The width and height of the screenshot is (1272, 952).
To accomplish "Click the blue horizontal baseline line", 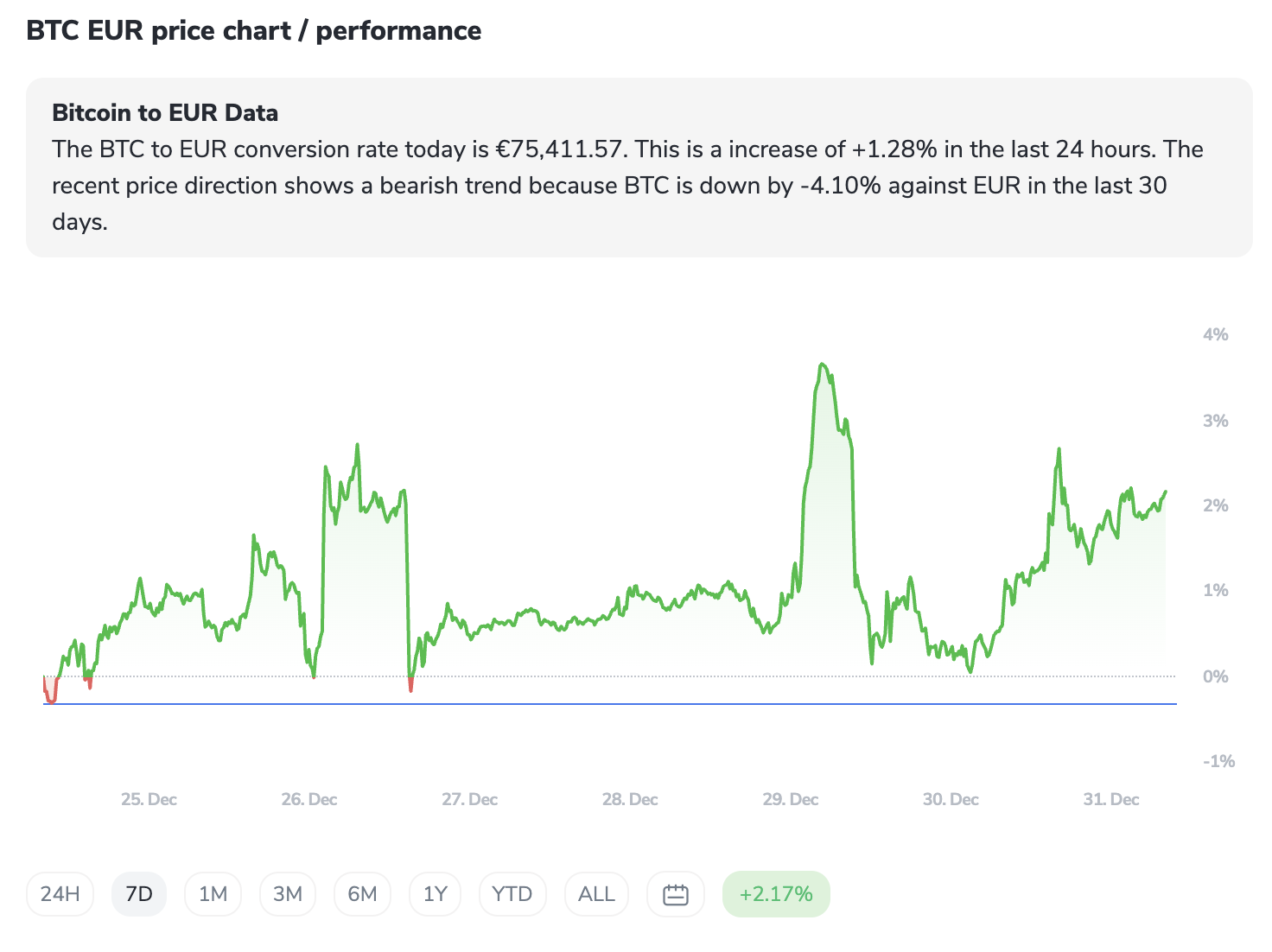I will 605,704.
